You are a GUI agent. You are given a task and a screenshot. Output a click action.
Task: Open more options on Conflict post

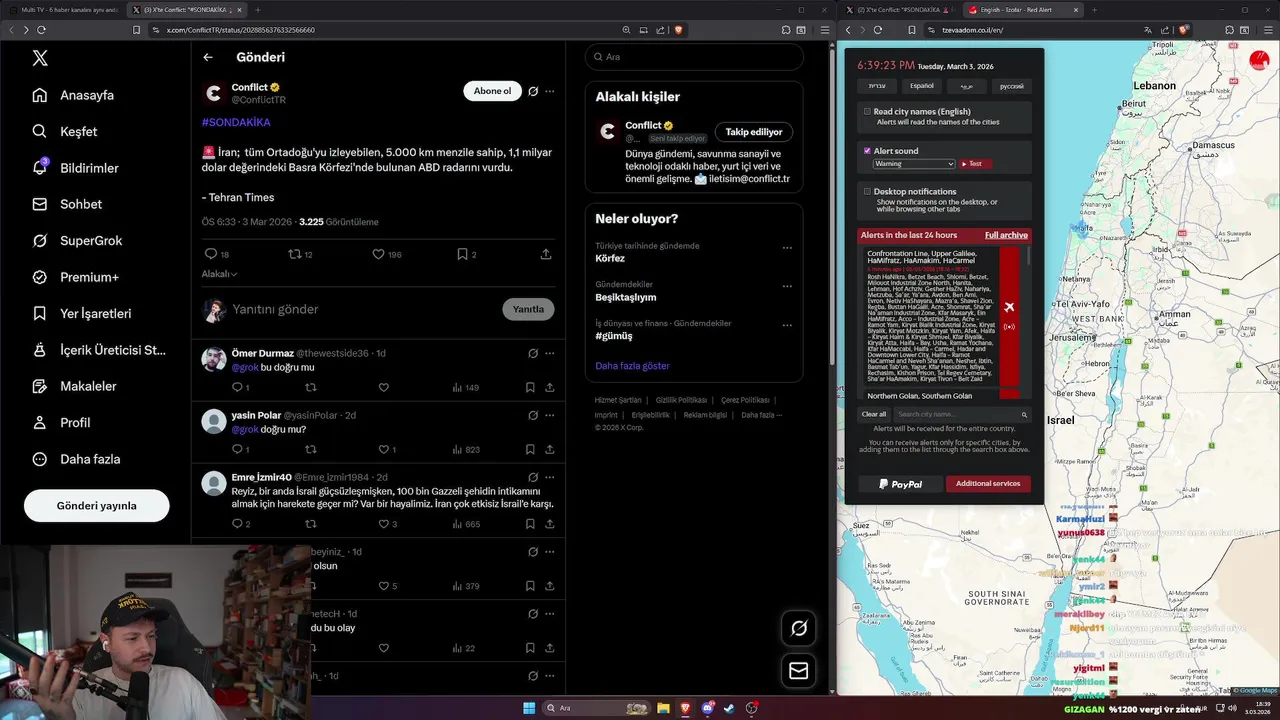click(549, 91)
